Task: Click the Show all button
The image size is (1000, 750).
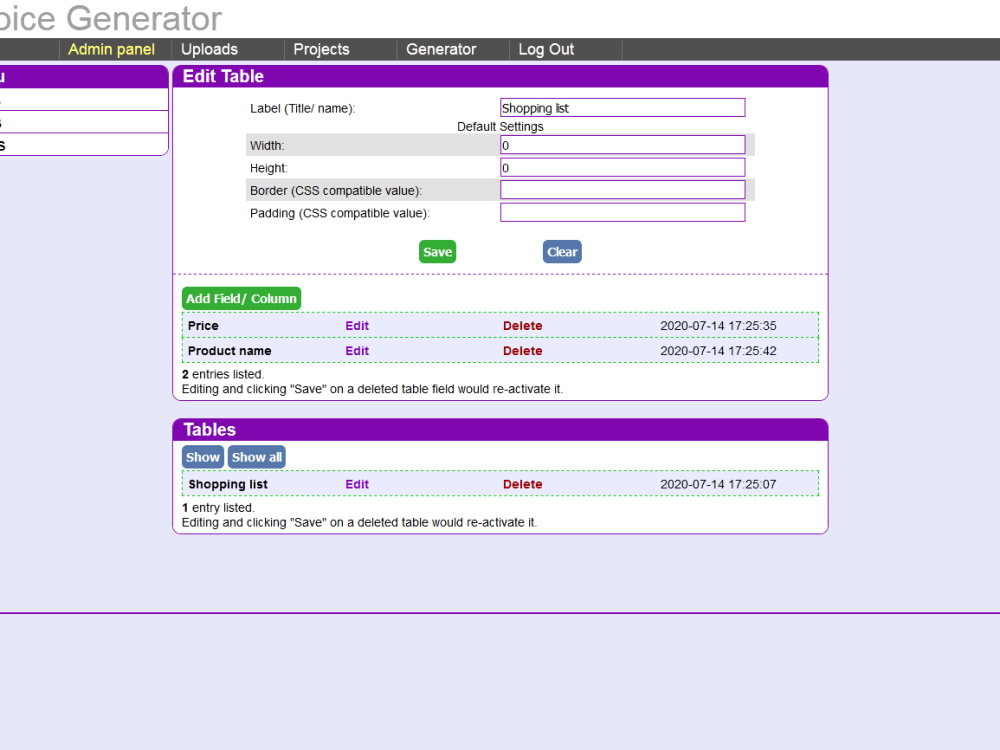Action: click(256, 457)
